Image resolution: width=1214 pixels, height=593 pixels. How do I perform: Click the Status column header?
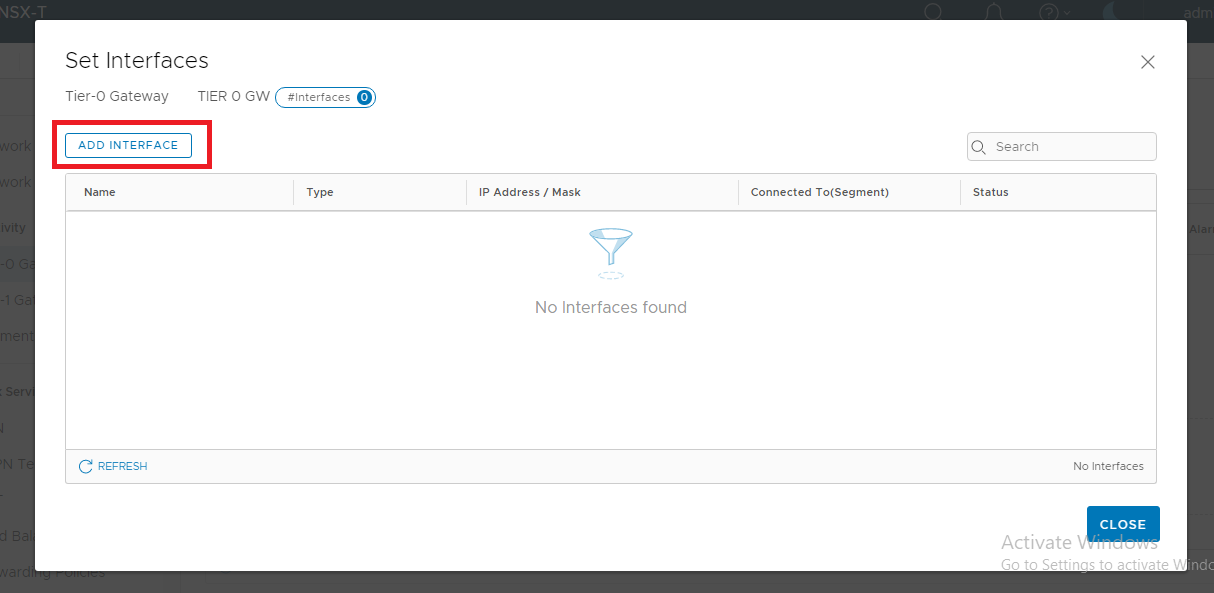pyautogui.click(x=991, y=192)
